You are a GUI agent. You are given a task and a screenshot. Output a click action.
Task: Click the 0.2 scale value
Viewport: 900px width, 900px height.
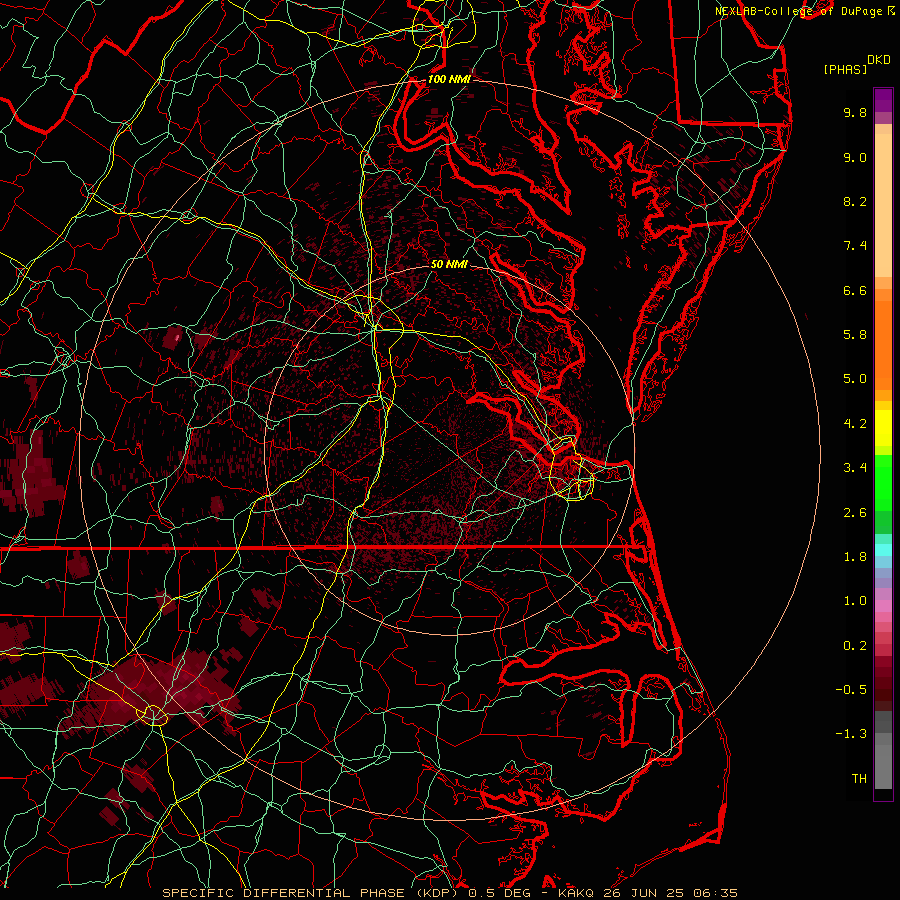coord(855,646)
